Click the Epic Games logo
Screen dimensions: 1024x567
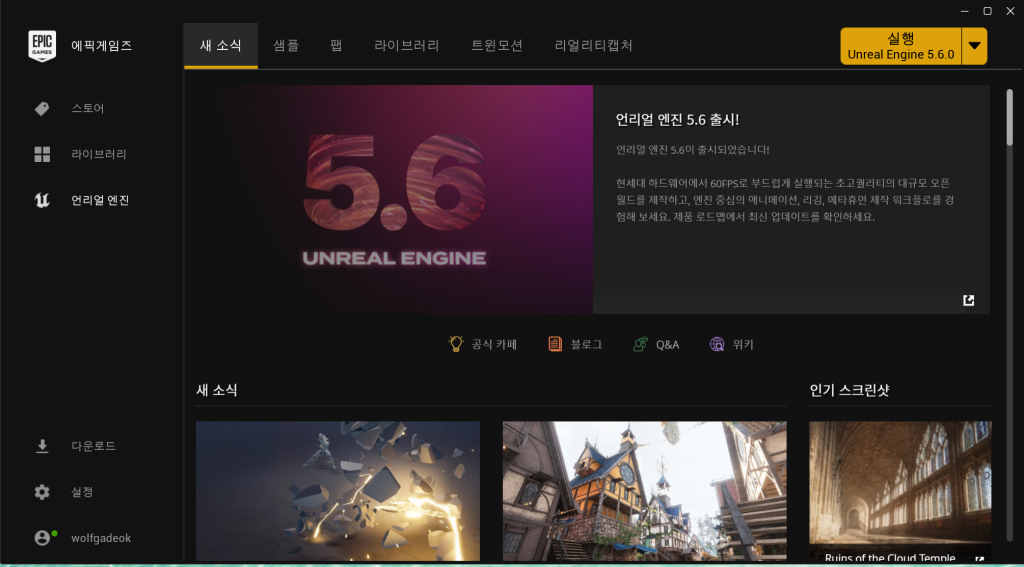pos(42,46)
